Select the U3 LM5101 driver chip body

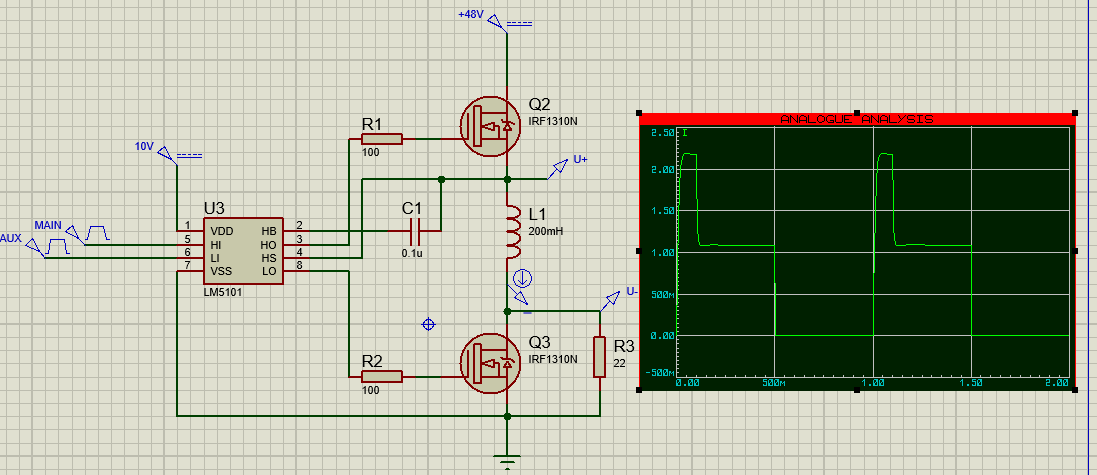[241, 250]
